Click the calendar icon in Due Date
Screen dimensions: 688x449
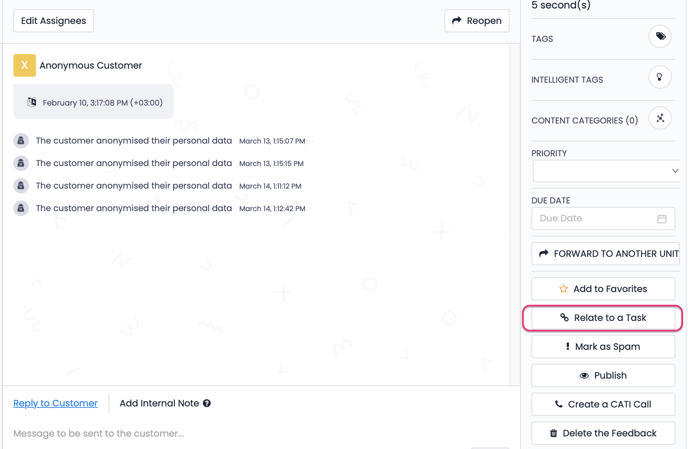pos(662,219)
